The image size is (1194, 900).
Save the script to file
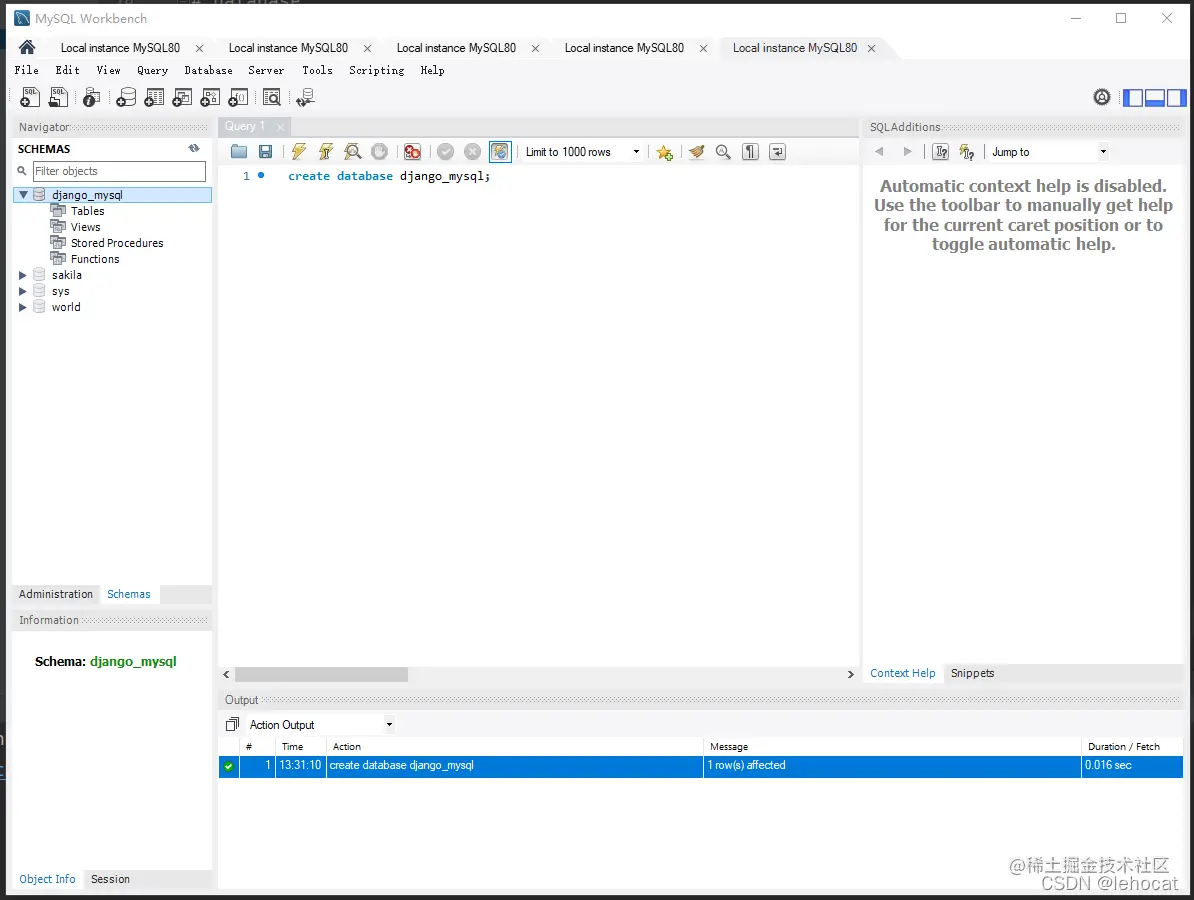pos(265,152)
